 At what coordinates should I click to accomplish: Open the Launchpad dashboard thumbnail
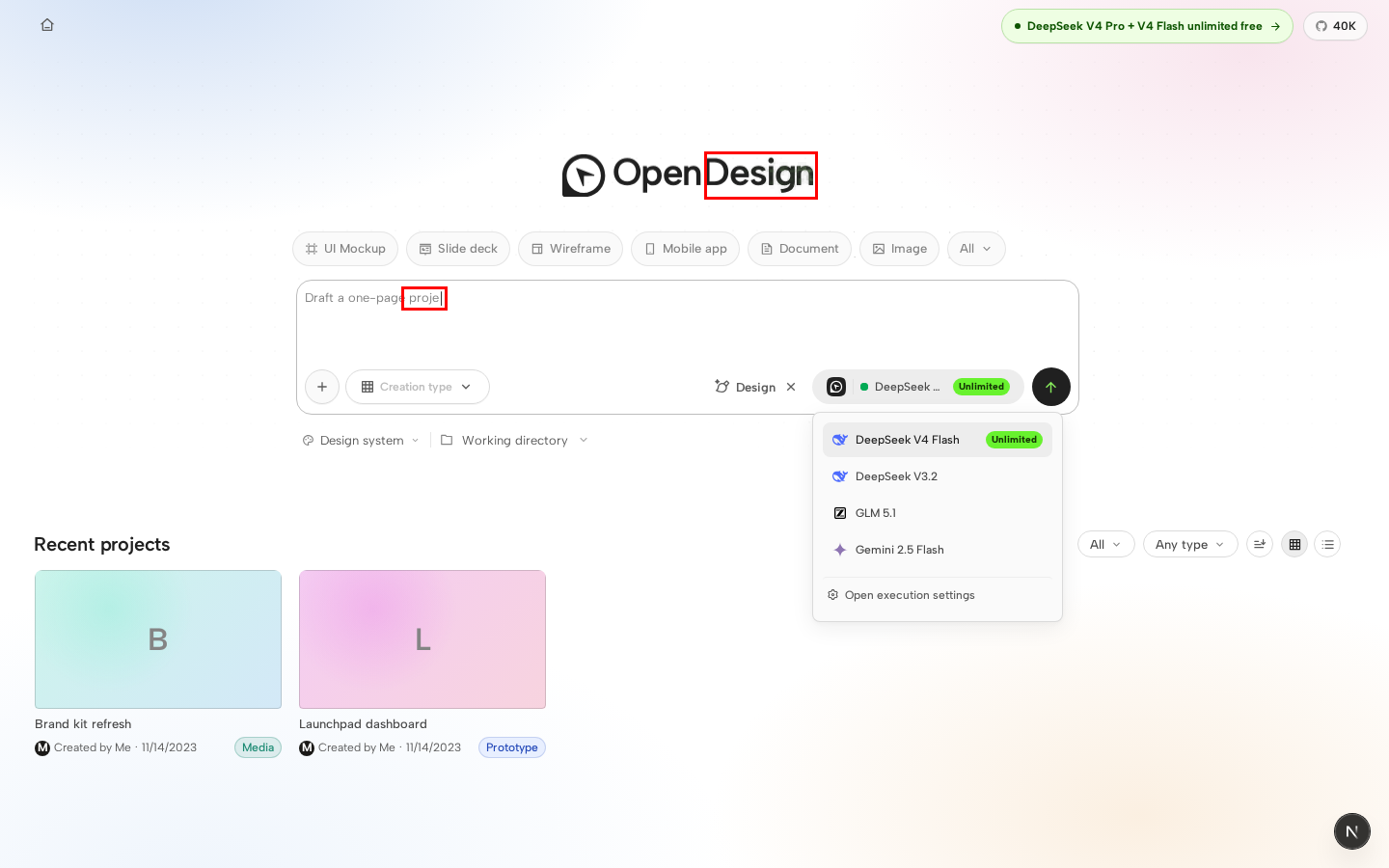(422, 639)
